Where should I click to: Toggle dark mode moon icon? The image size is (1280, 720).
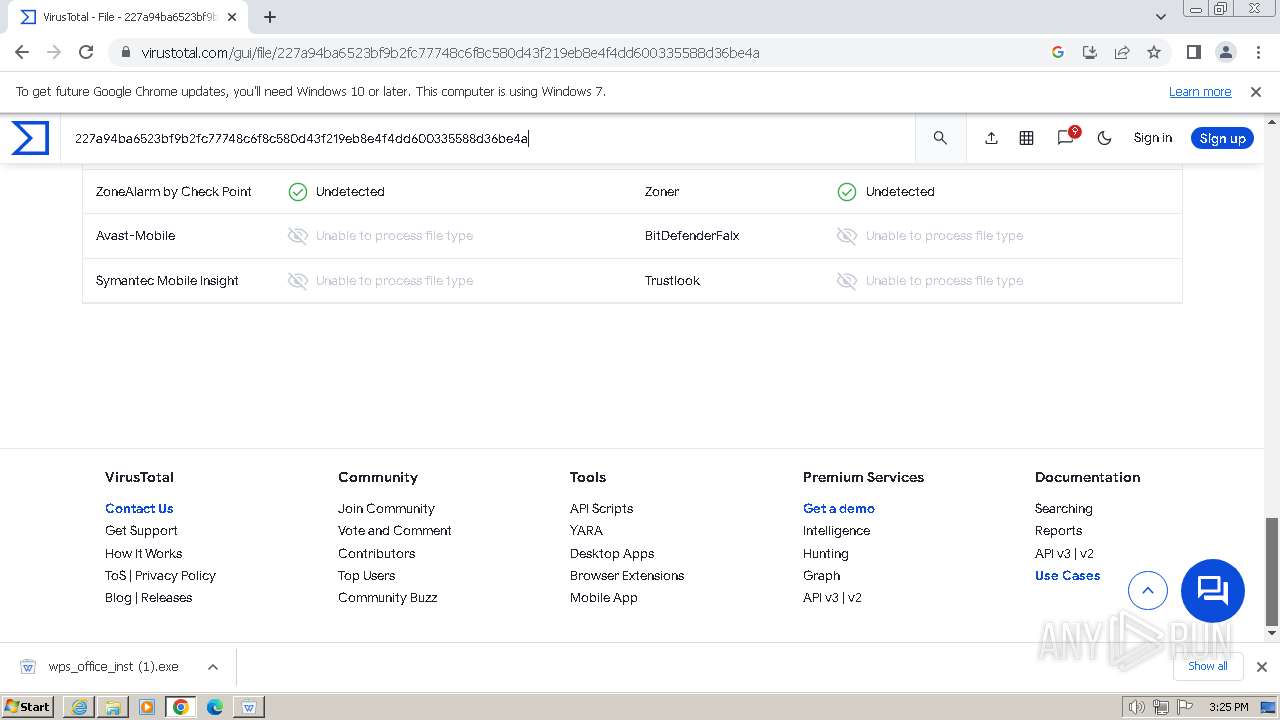click(x=1104, y=138)
